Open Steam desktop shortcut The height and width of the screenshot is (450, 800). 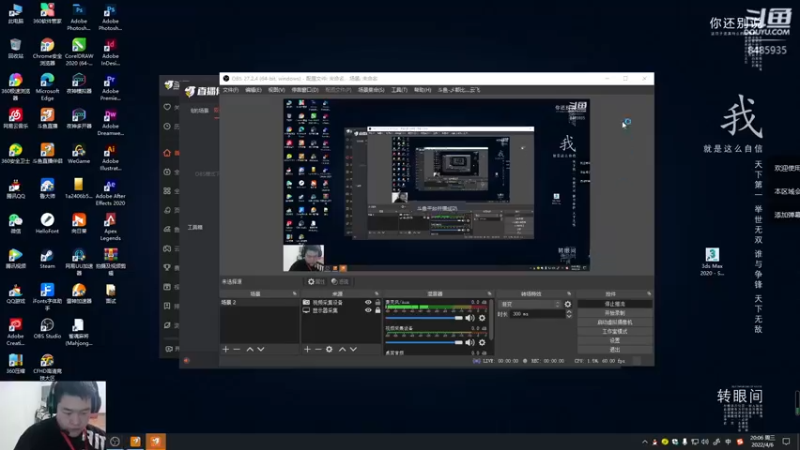[47, 259]
